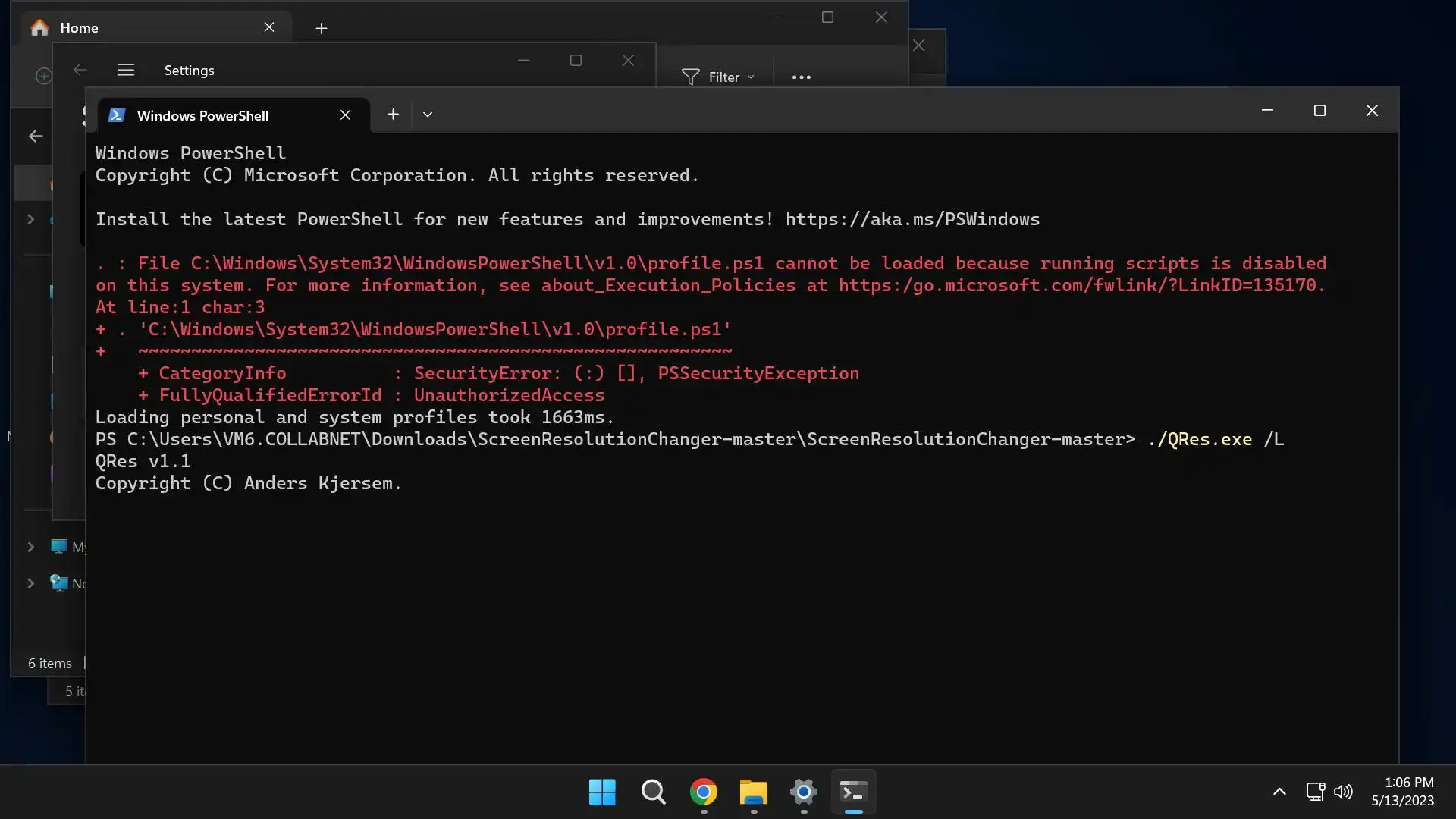Expand the My PC tree item

31,547
